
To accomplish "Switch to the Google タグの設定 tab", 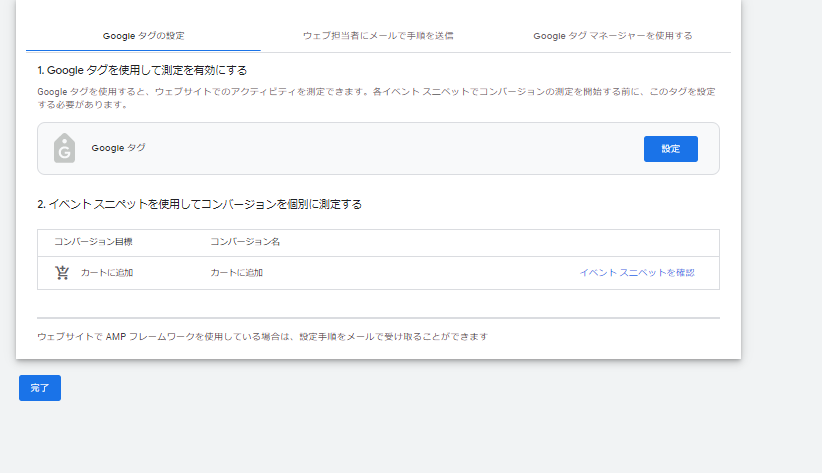I will [143, 36].
